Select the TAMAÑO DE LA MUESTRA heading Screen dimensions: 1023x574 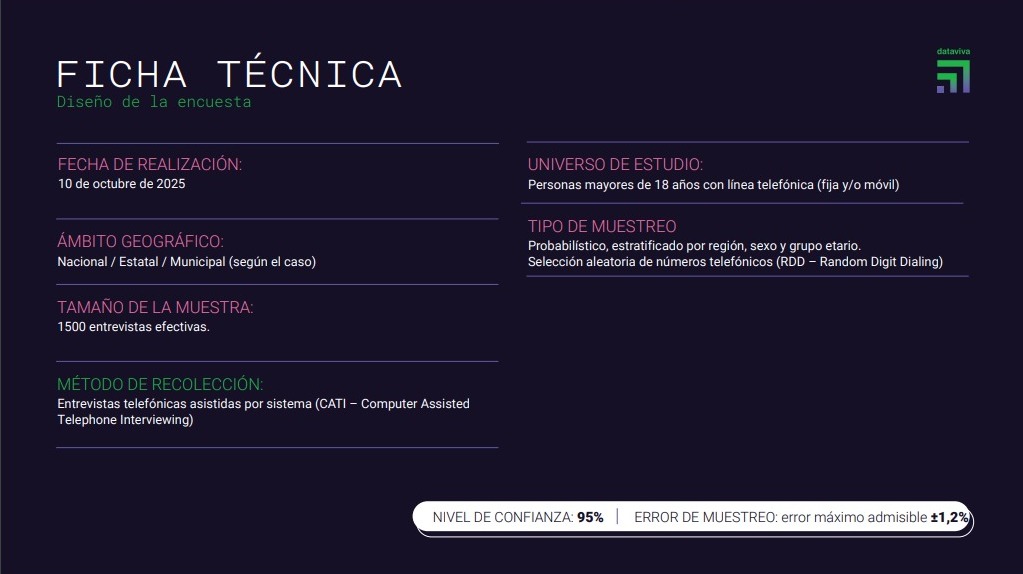pos(155,307)
